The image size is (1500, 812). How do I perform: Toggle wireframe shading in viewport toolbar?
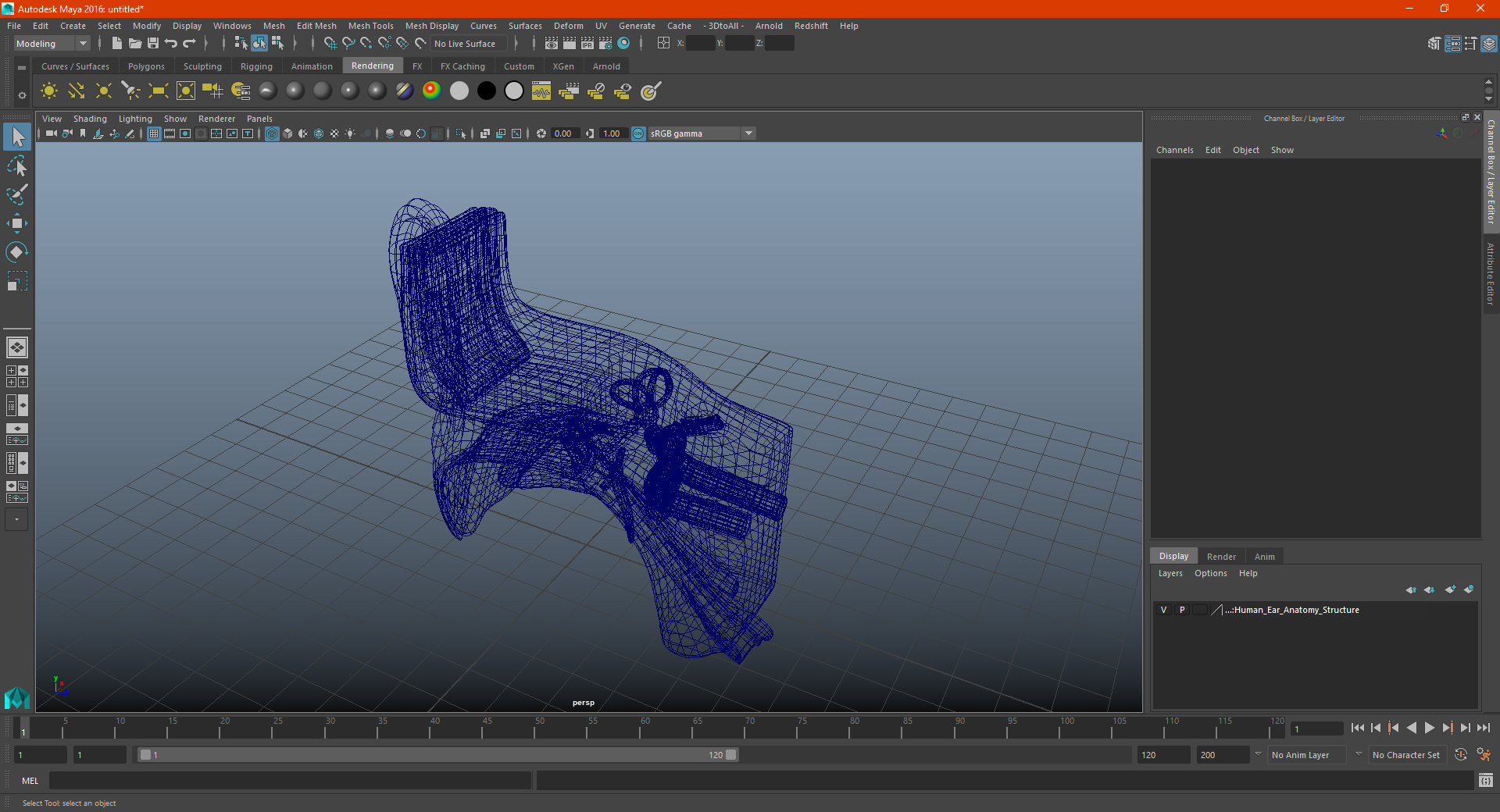pyautogui.click(x=272, y=134)
